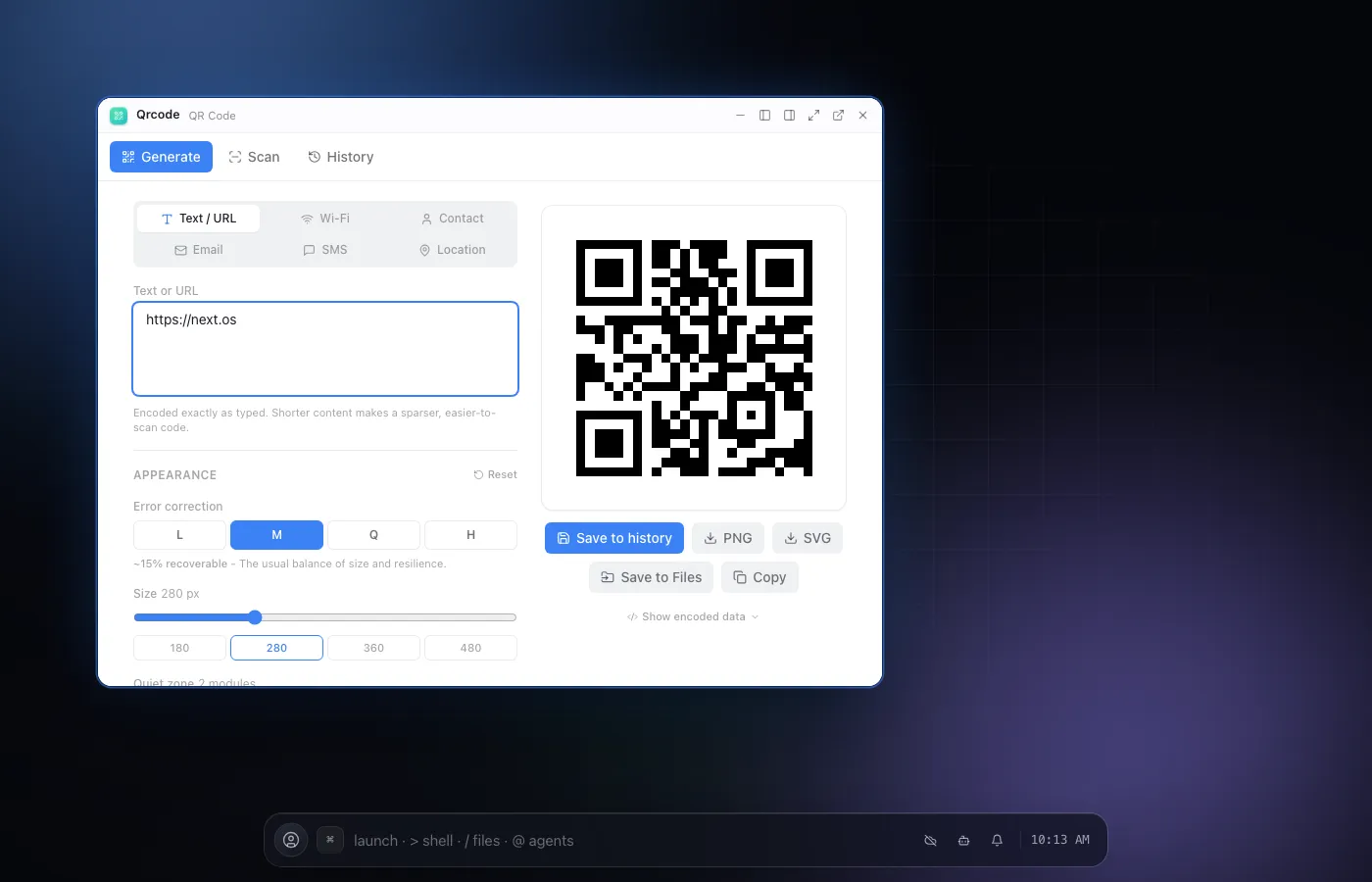
Task: Maximize the Qrcode window with expand arrows
Action: 813,116
